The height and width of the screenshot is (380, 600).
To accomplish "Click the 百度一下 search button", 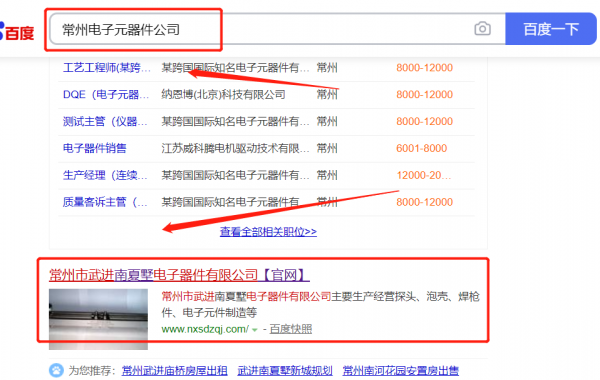I will [551, 29].
